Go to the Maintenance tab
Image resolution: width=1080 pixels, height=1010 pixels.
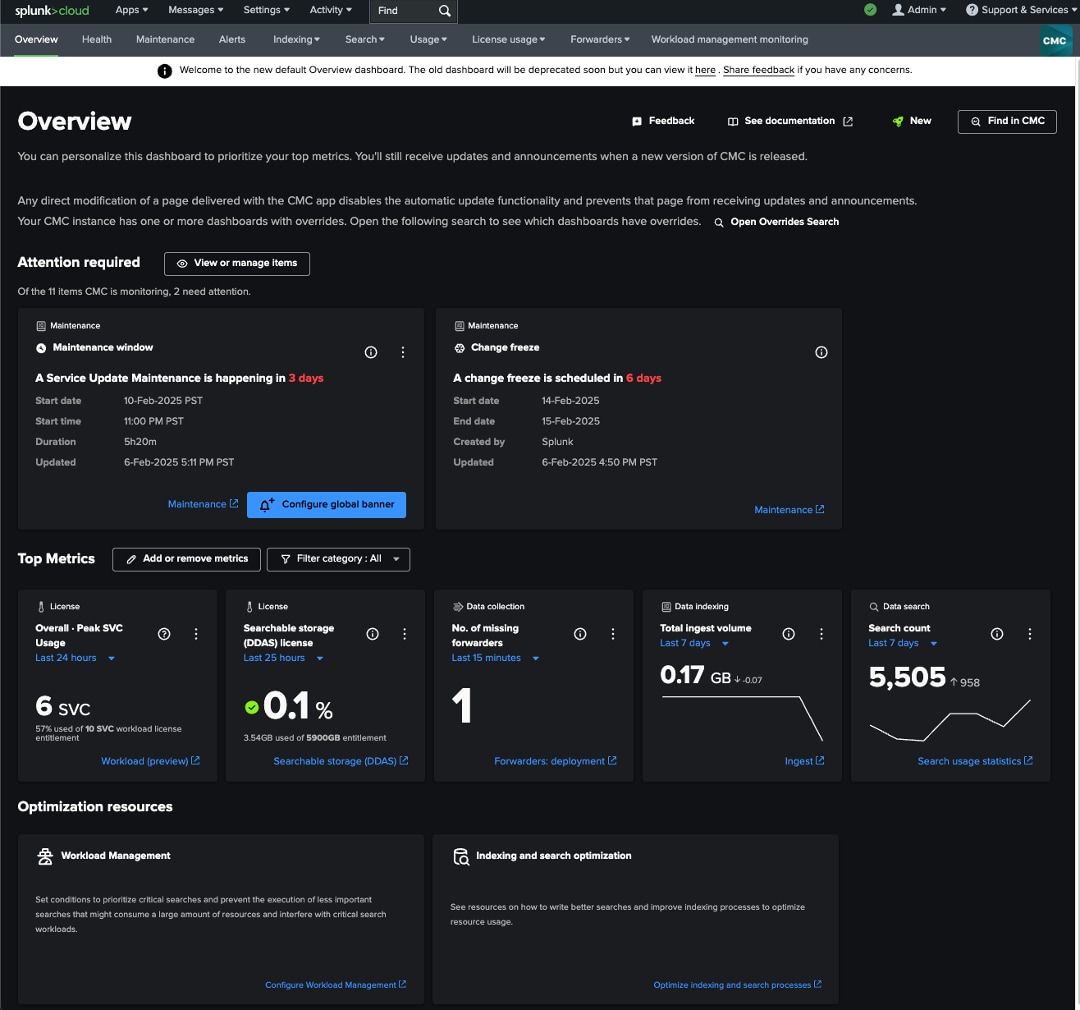pos(165,40)
